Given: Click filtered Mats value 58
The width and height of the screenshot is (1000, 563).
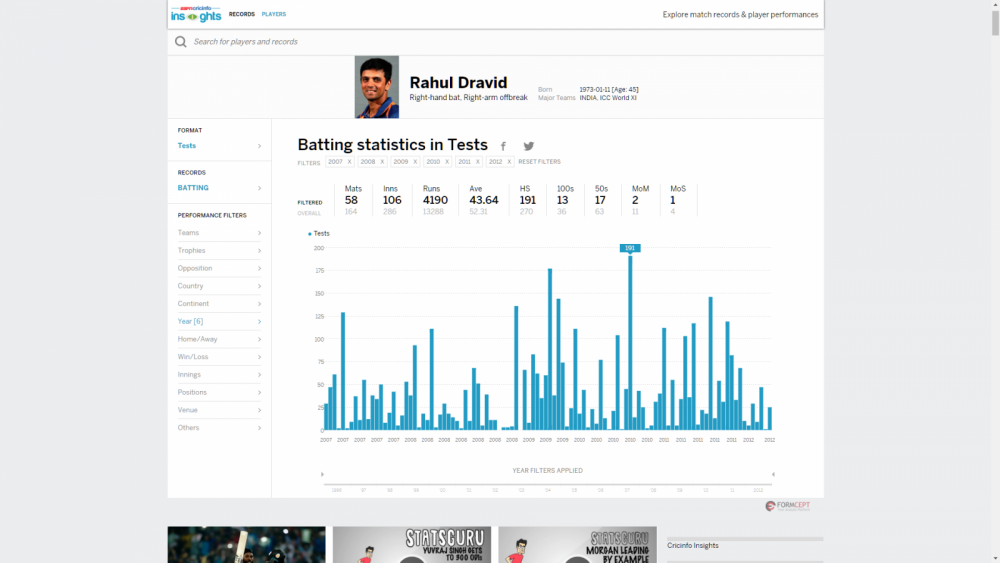Looking at the screenshot, I should 351,200.
